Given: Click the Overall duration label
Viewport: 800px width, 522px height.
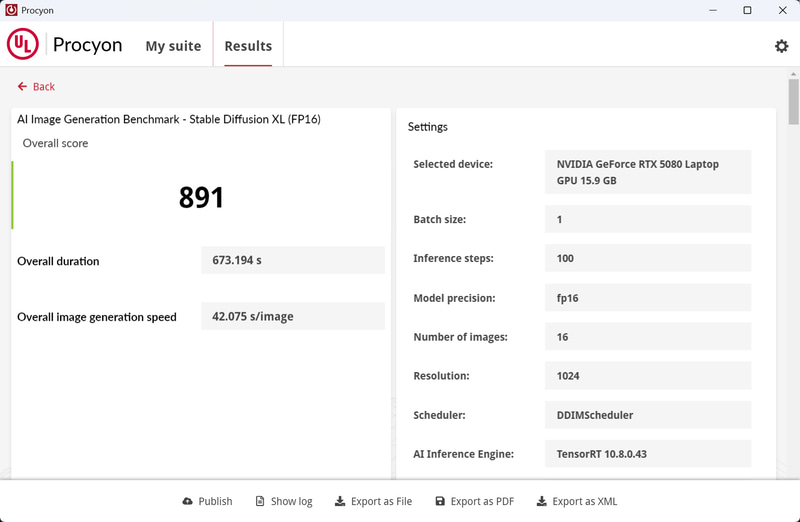Looking at the screenshot, I should [x=58, y=261].
